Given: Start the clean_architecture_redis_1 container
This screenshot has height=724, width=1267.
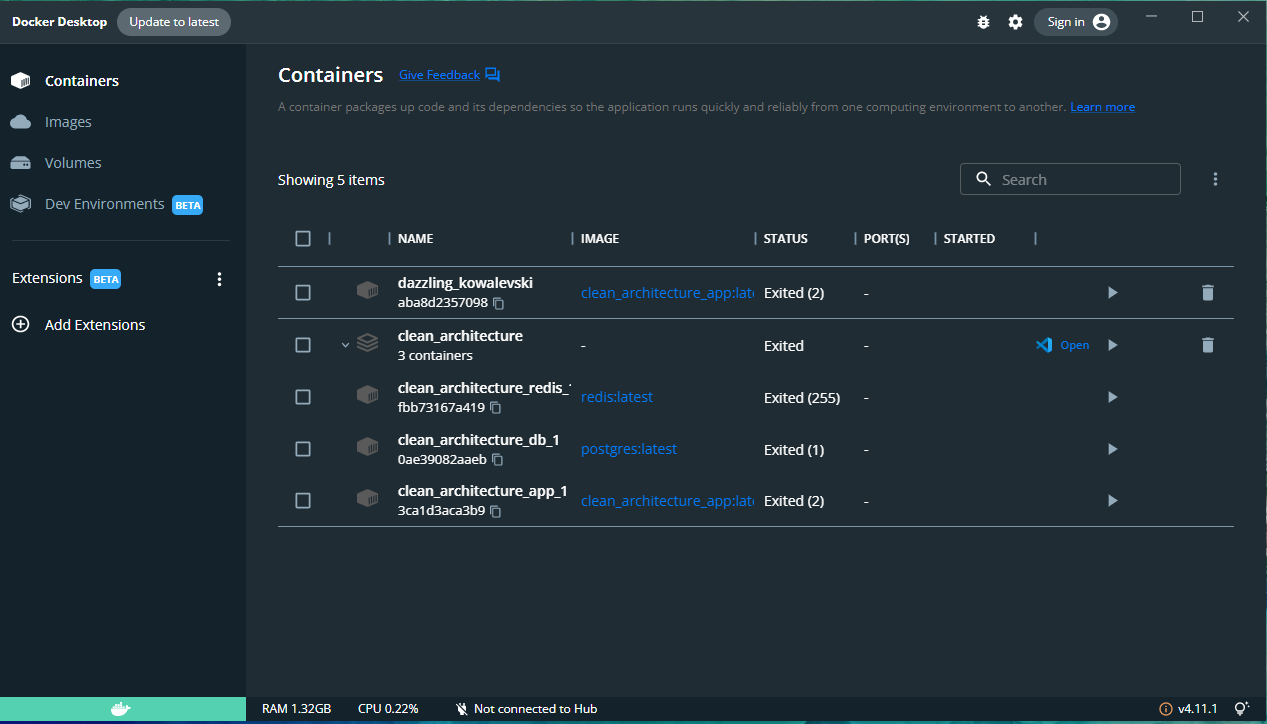Looking at the screenshot, I should [x=1112, y=397].
